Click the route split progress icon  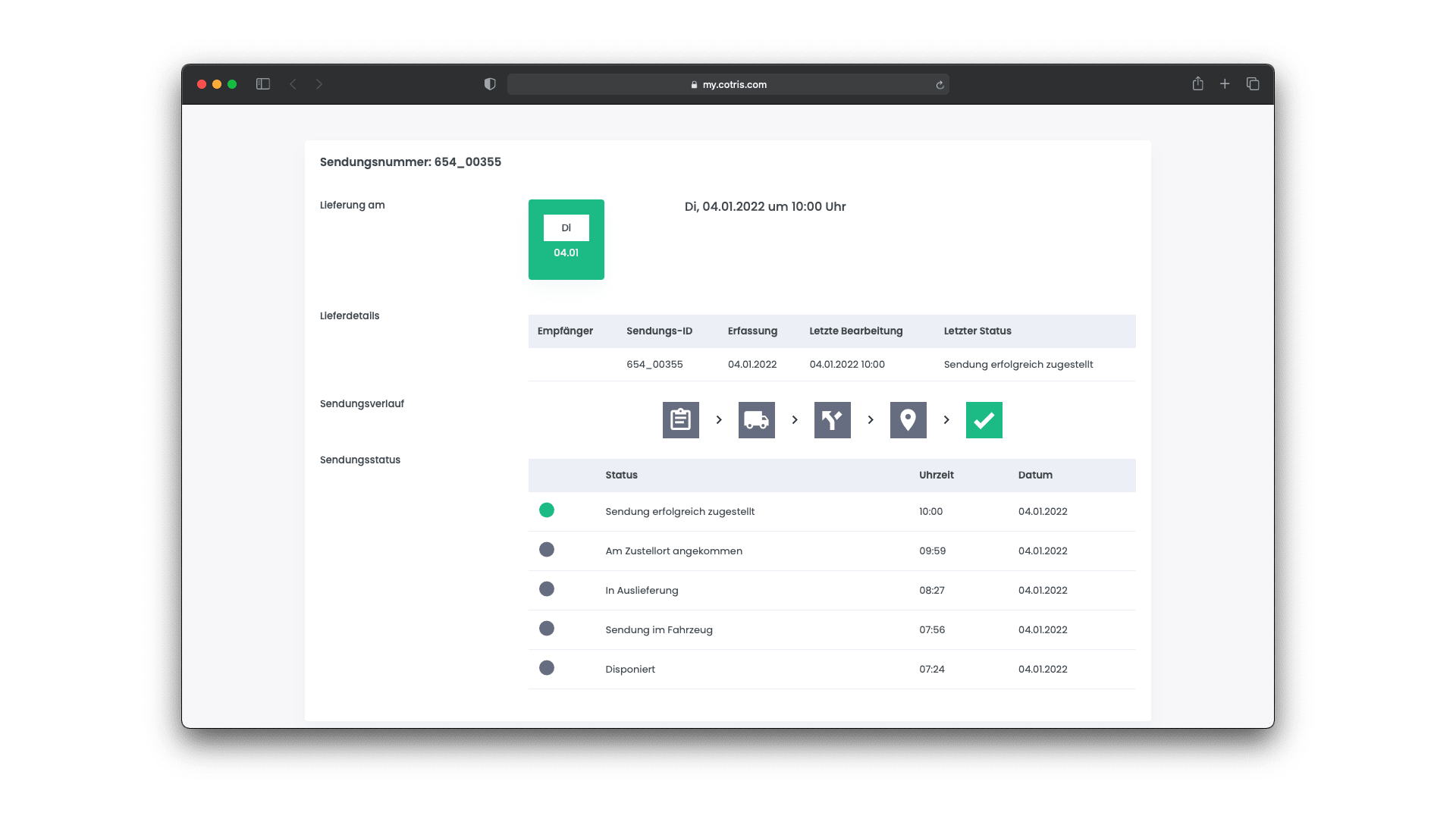(832, 420)
